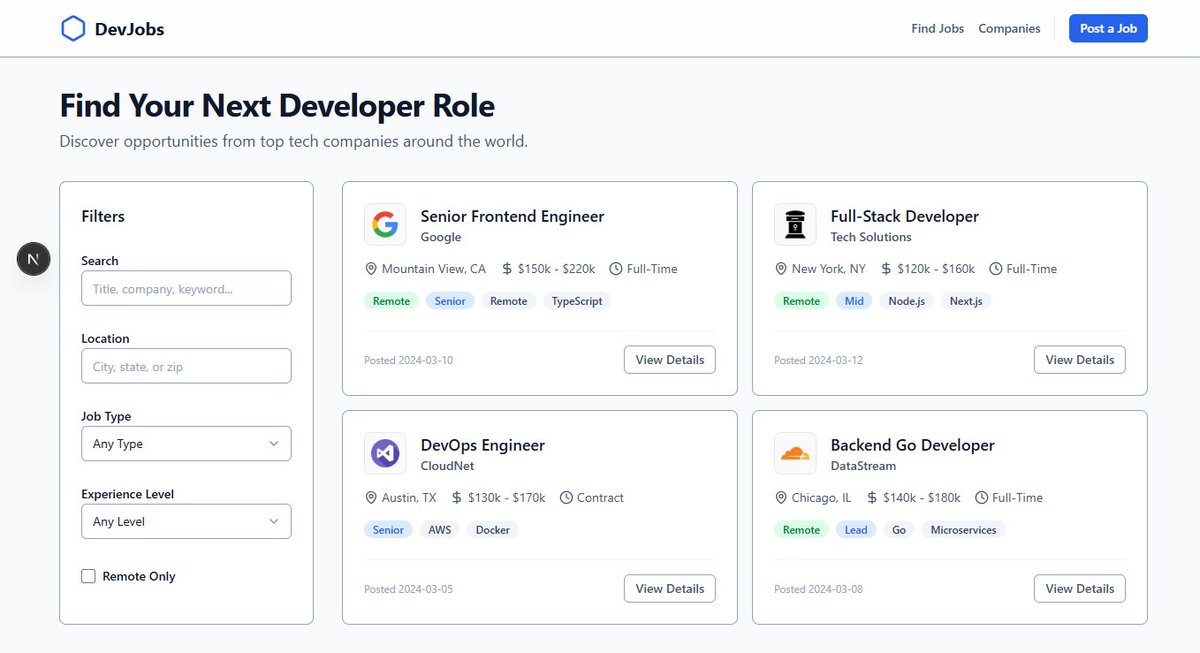Screen dimensions: 1200x653
Task: Click the AWS tag
Action: [440, 530]
